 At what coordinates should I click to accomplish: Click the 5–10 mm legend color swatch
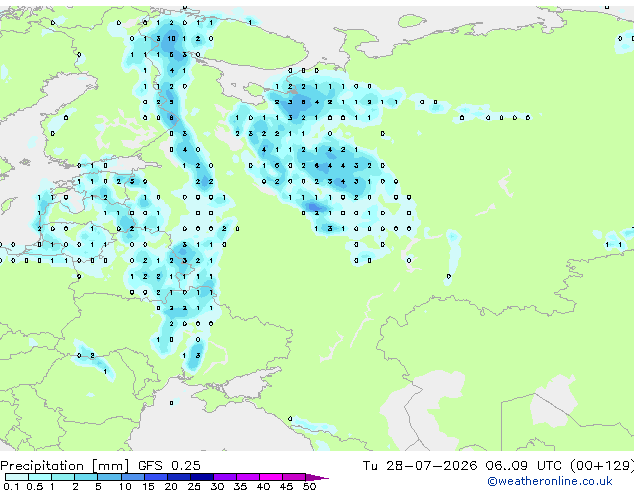[x=109, y=477]
